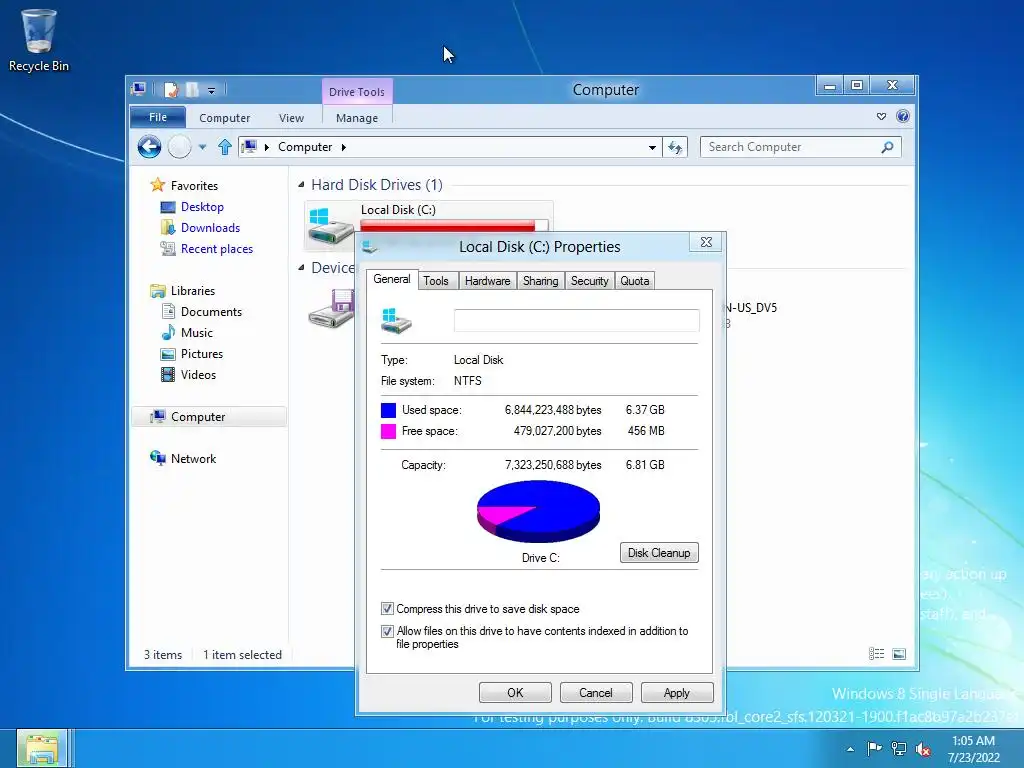Image resolution: width=1024 pixels, height=768 pixels.
Task: Select the floppy drive device icon
Action: click(x=332, y=309)
